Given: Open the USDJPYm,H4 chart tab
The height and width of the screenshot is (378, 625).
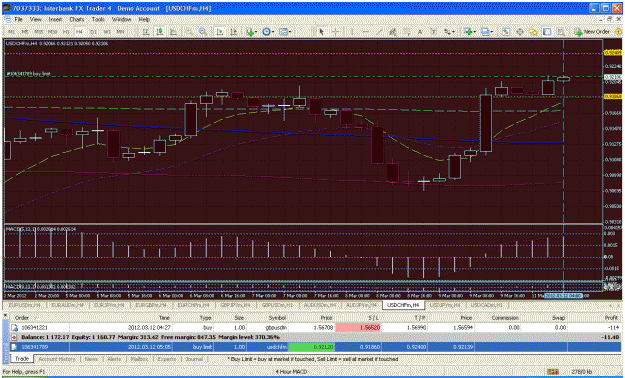Looking at the screenshot, I should (445, 305).
